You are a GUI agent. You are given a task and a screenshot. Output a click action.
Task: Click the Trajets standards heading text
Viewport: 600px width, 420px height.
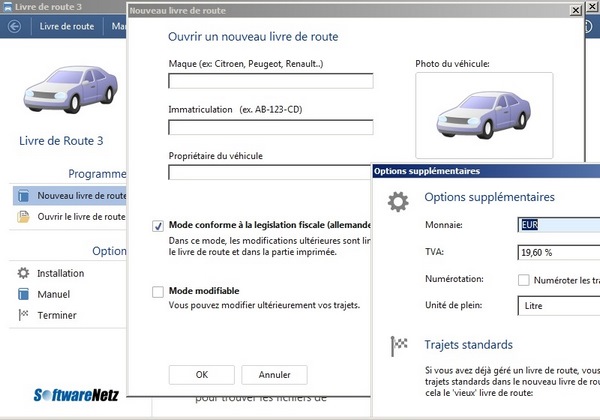tap(468, 345)
